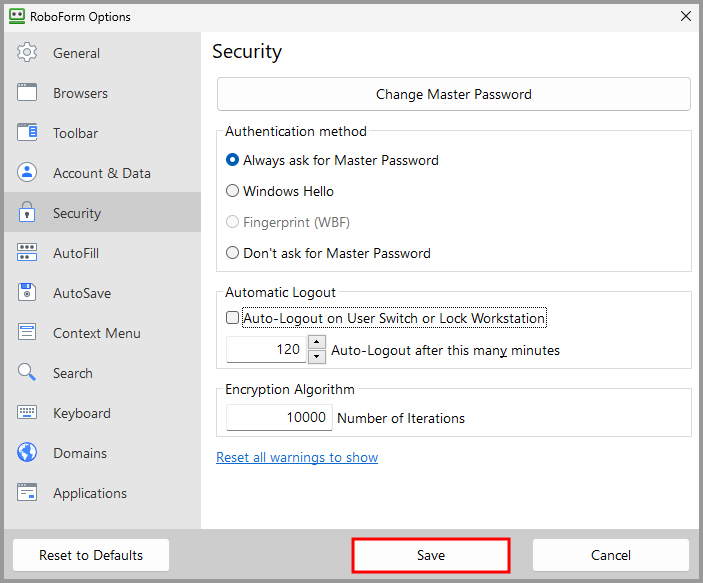Click Auto-Logout after this many minutes label
The image size is (703, 583).
click(x=445, y=350)
